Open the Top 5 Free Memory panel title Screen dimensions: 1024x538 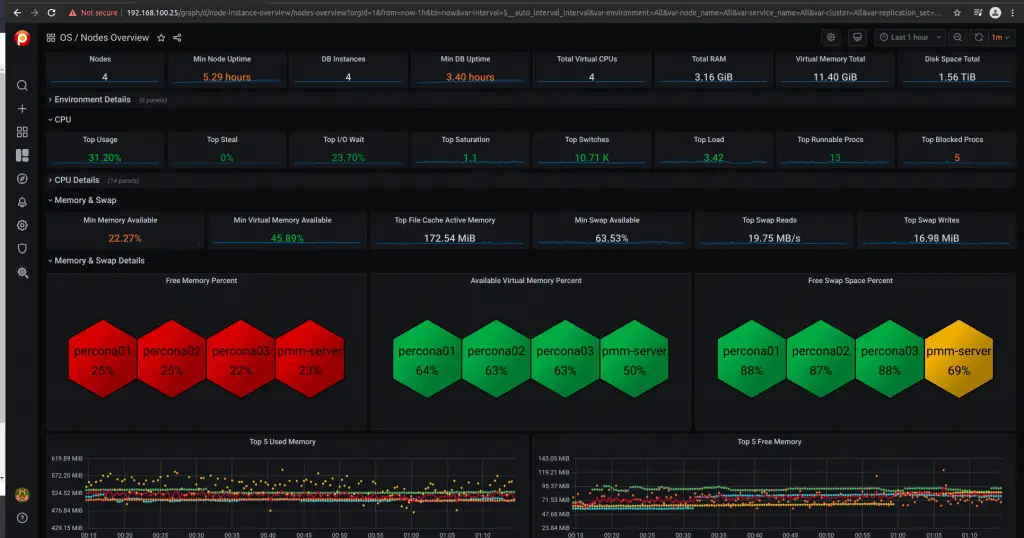point(769,442)
